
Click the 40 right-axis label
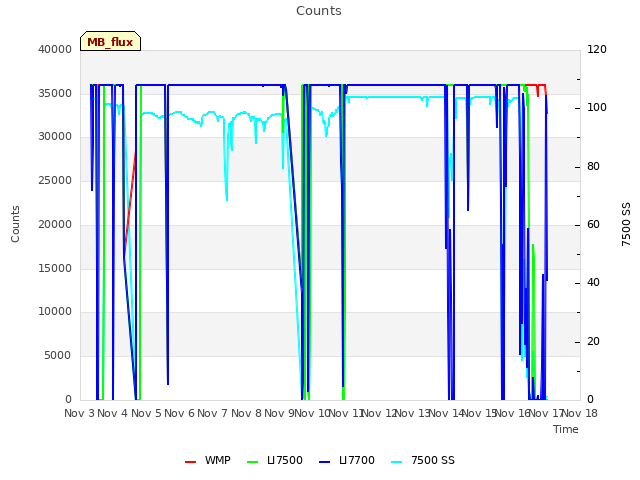point(593,282)
